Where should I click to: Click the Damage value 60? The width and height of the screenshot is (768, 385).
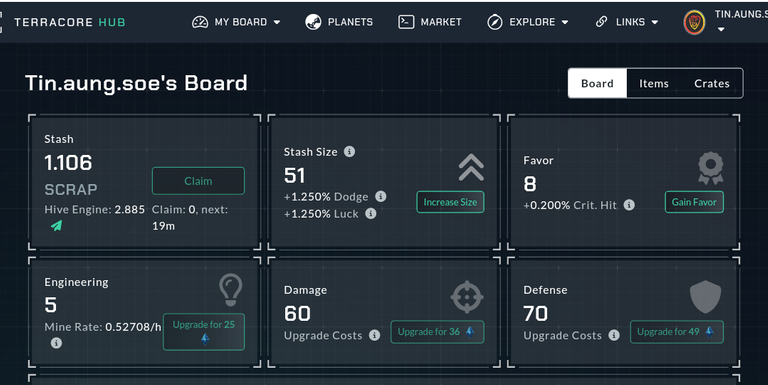tap(297, 313)
